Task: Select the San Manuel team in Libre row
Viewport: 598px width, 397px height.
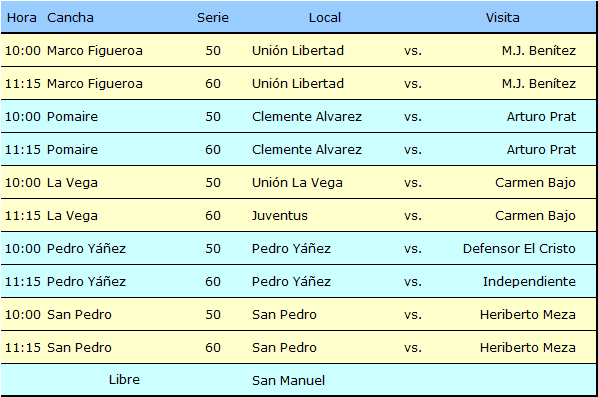Action: click(x=288, y=380)
